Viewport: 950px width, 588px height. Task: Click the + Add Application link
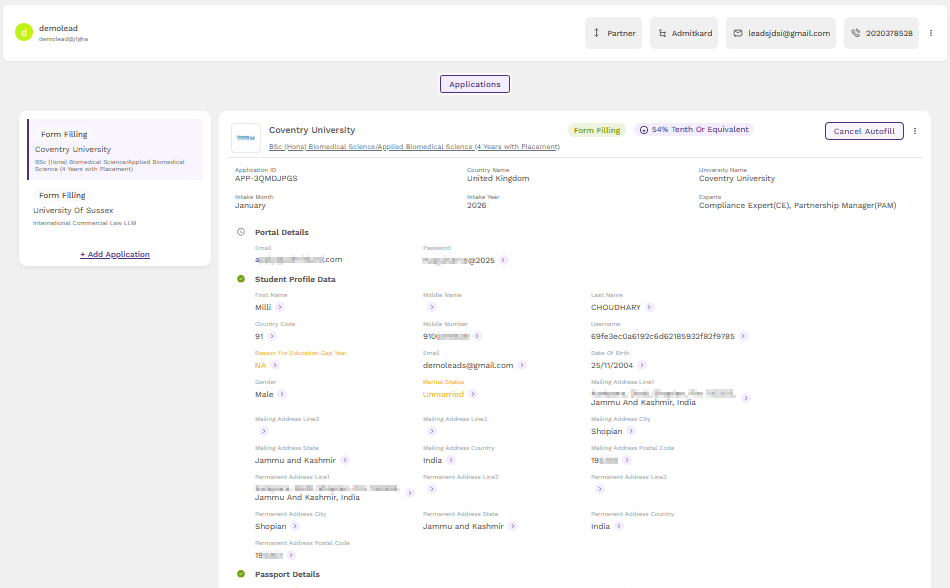[x=115, y=255]
